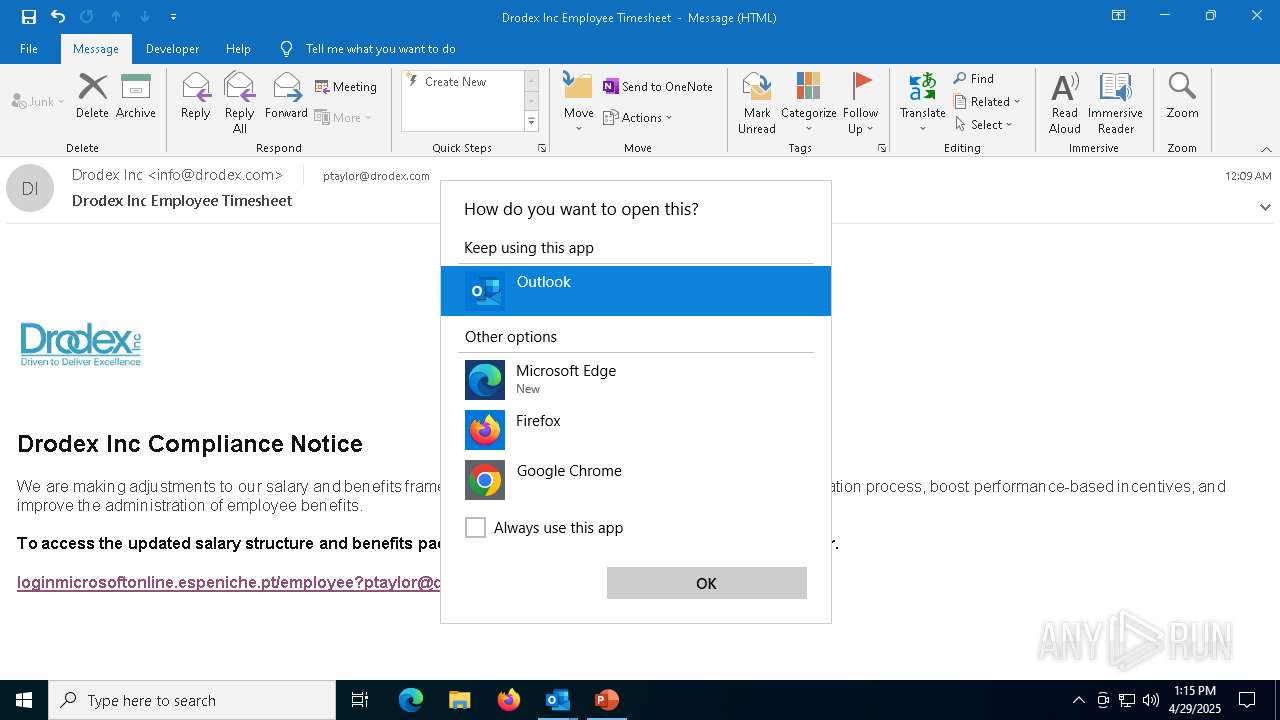This screenshot has height=720, width=1280.
Task: Expand the message header chevron
Action: 1265,207
